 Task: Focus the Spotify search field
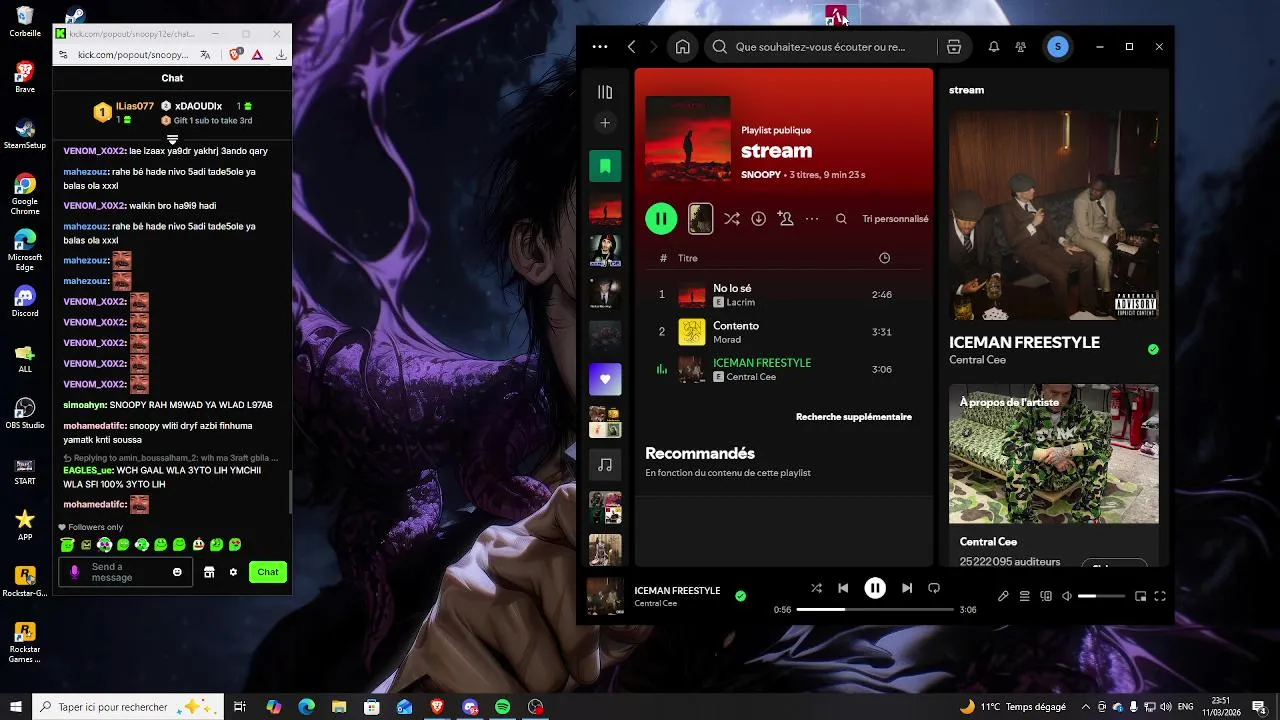pos(820,47)
